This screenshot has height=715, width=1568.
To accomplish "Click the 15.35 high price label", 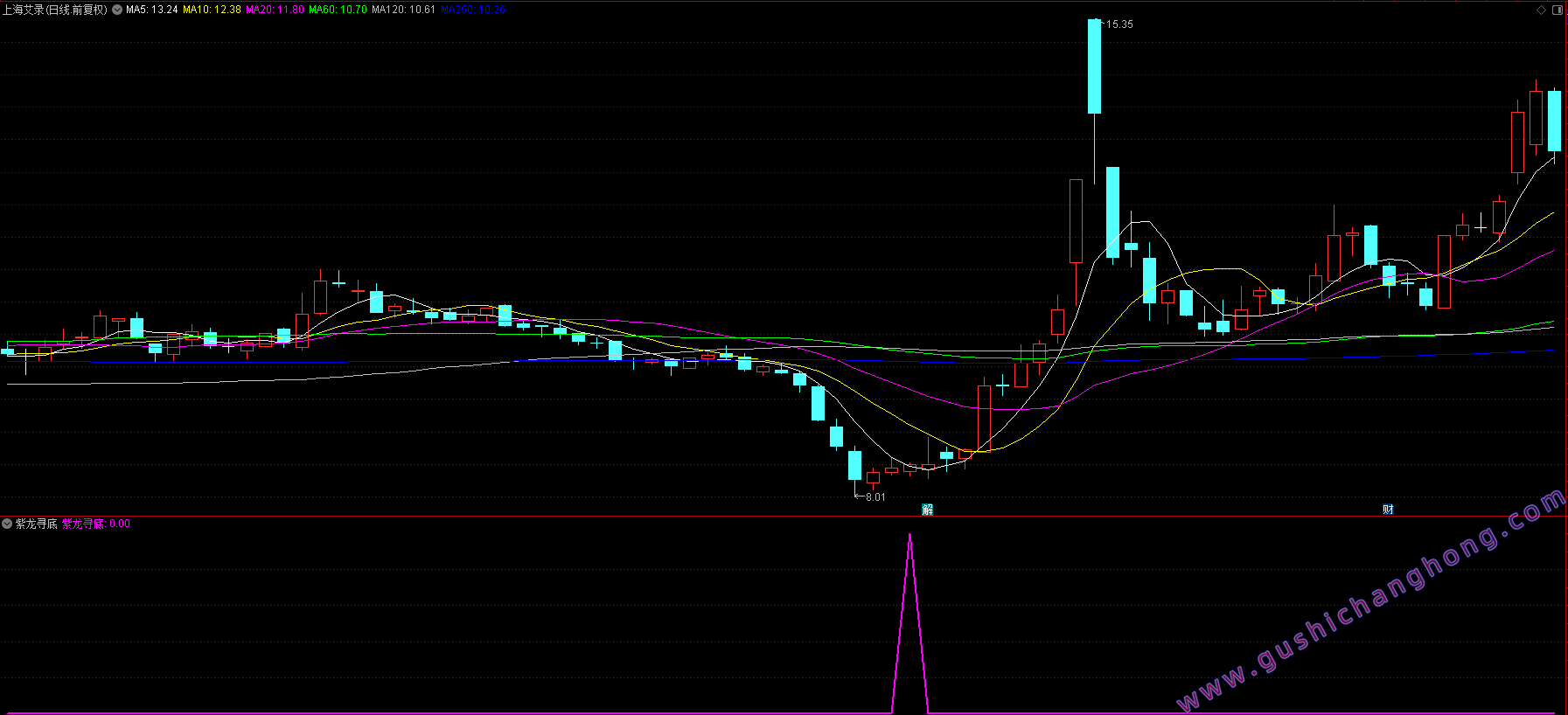I will 1119,24.
